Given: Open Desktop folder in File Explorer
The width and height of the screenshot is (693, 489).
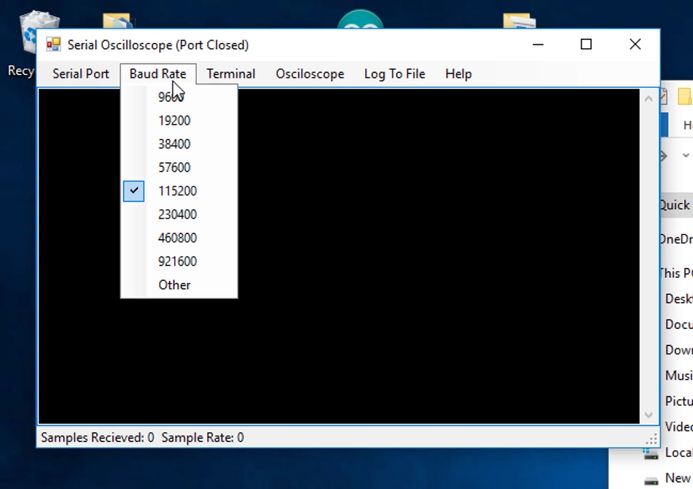Looking at the screenshot, I should 678,299.
